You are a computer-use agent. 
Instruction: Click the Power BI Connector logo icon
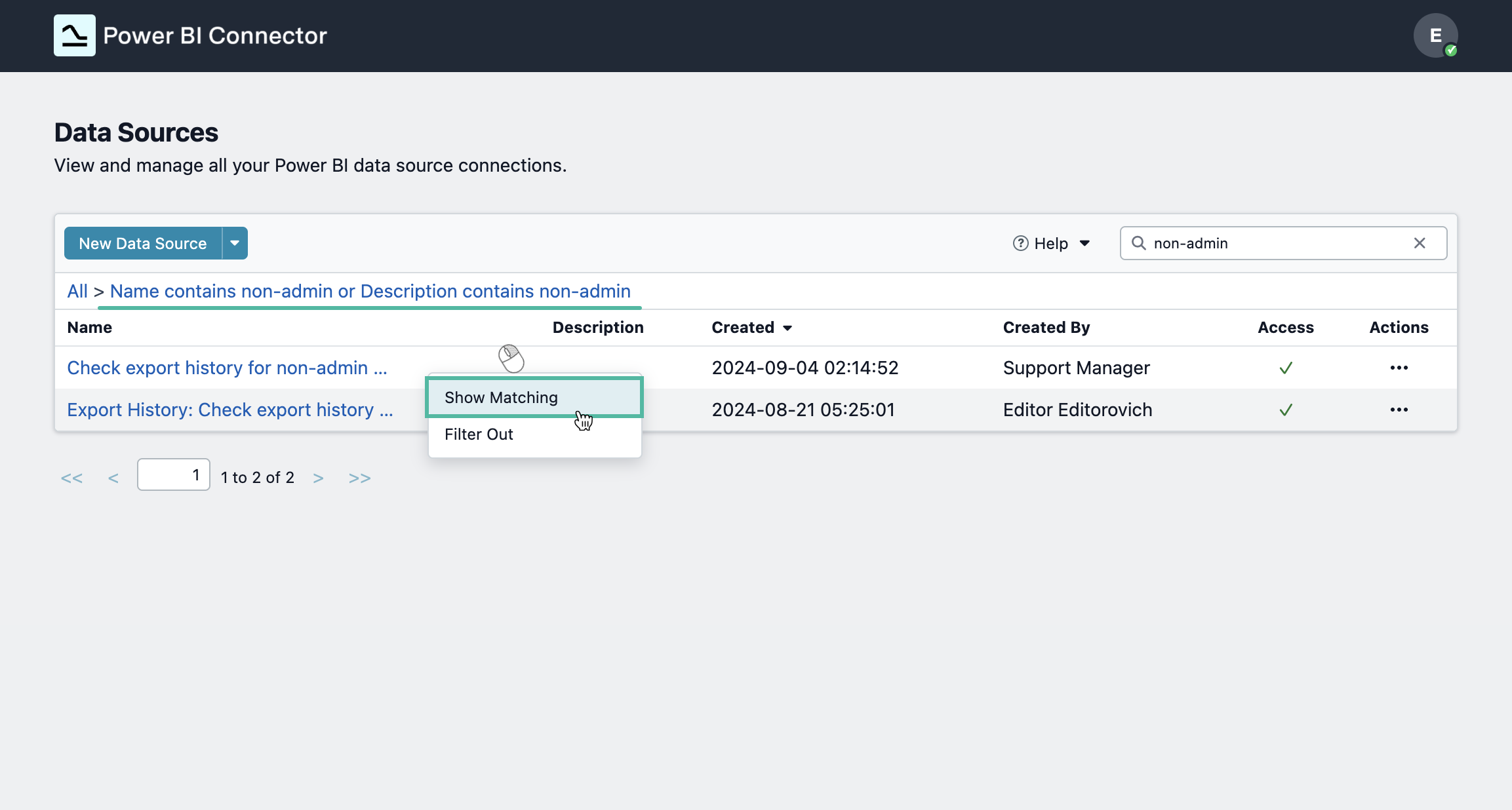[x=74, y=35]
